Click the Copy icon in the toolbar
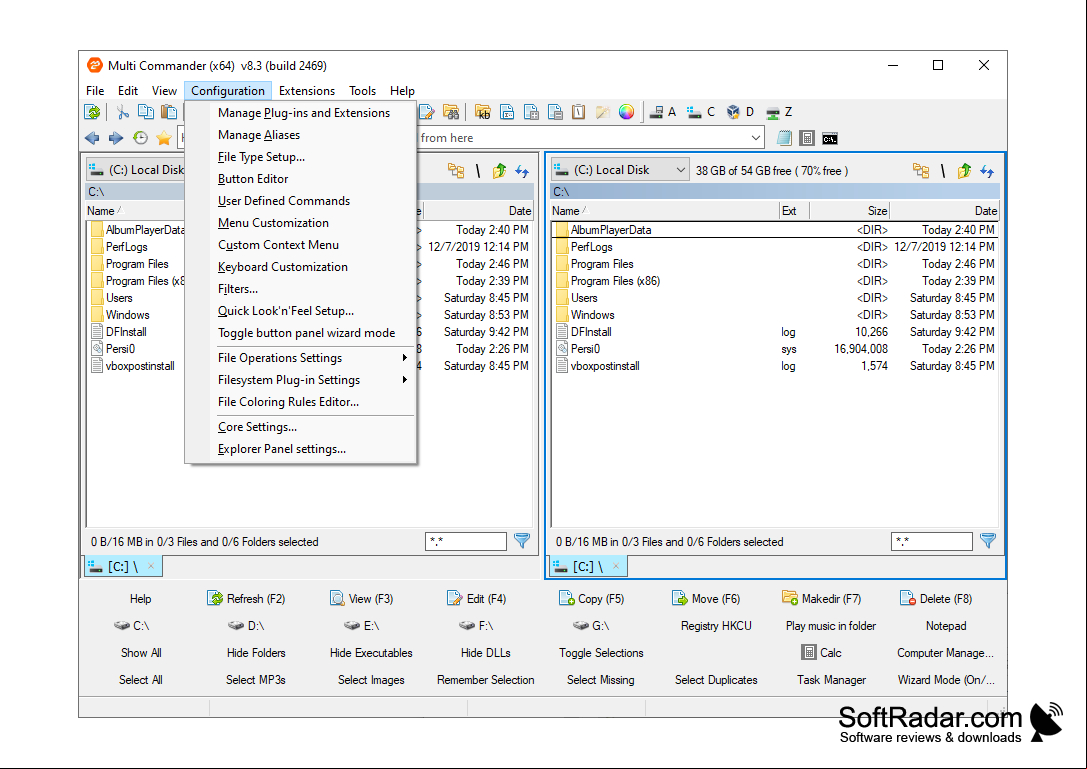The image size is (1087, 769). tap(146, 112)
